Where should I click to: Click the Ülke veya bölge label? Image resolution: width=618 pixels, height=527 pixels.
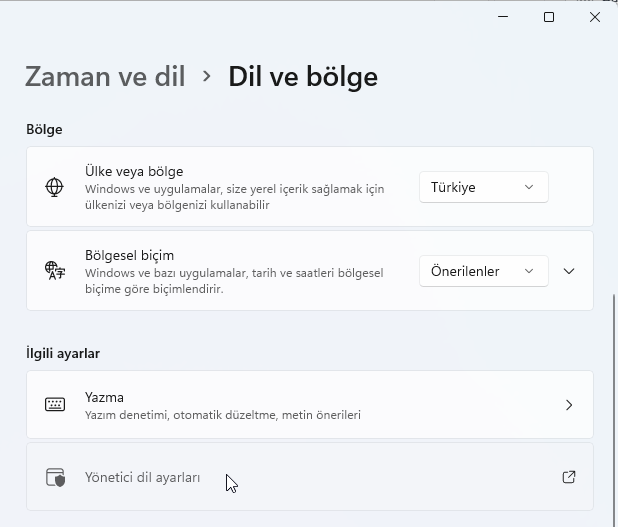point(134,171)
